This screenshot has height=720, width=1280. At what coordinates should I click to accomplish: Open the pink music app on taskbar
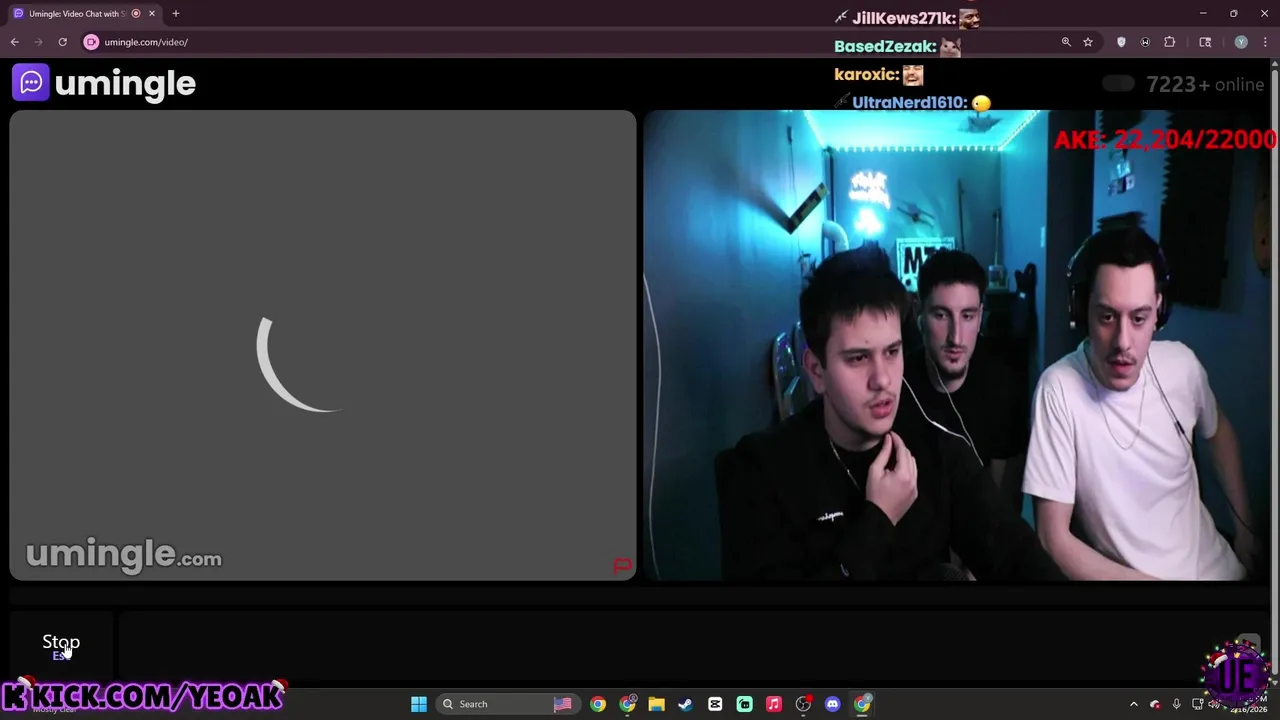774,704
